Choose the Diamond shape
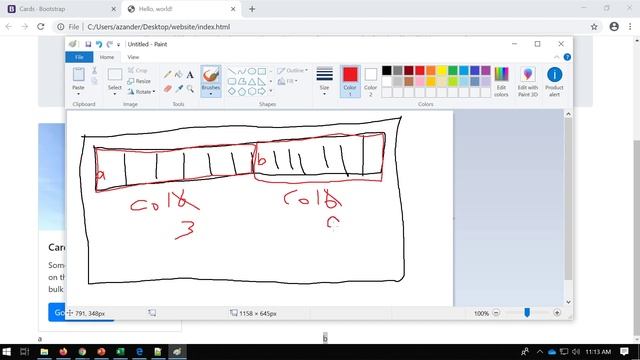This screenshot has height=360, width=640. (x=232, y=91)
